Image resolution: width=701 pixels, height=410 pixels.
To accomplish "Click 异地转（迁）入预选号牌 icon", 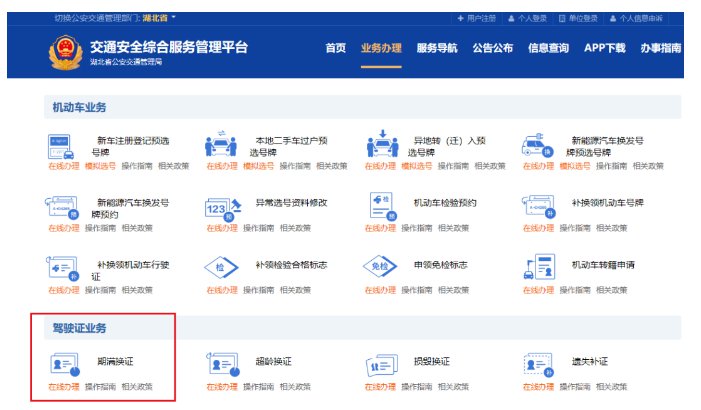I will pyautogui.click(x=382, y=144).
